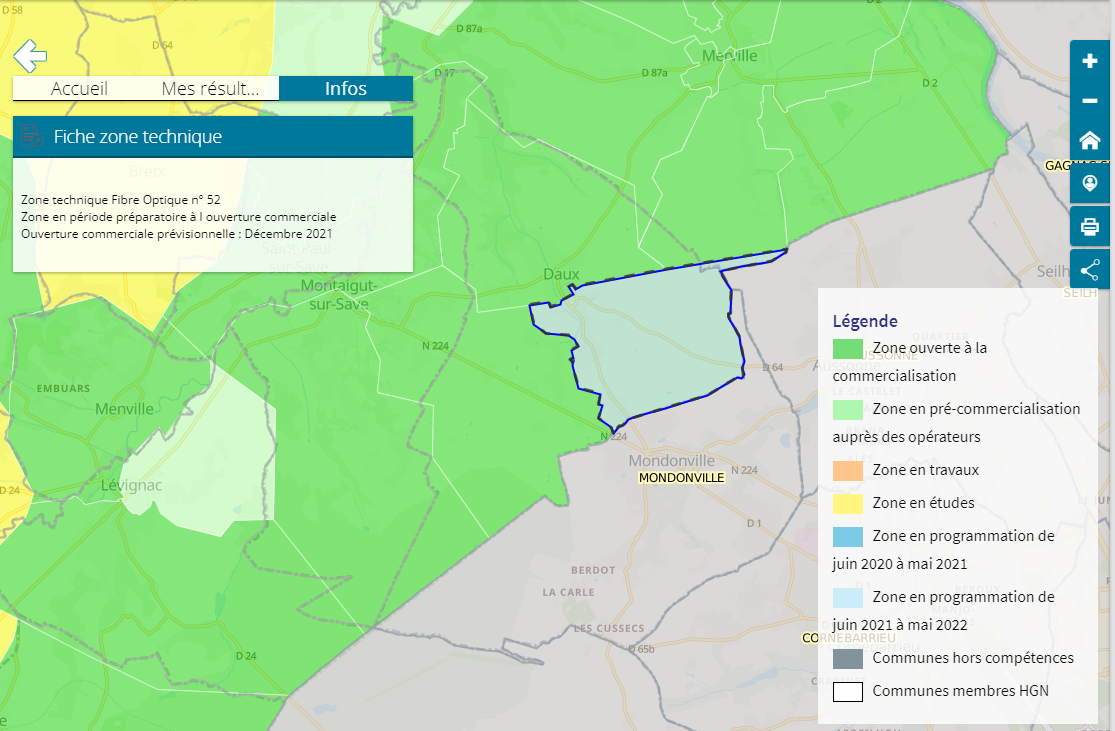Open the Mes résultats tab
1115x731 pixels.
tap(210, 89)
